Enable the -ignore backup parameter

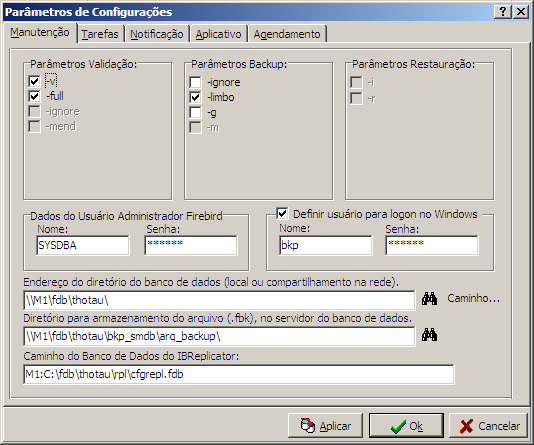click(195, 82)
